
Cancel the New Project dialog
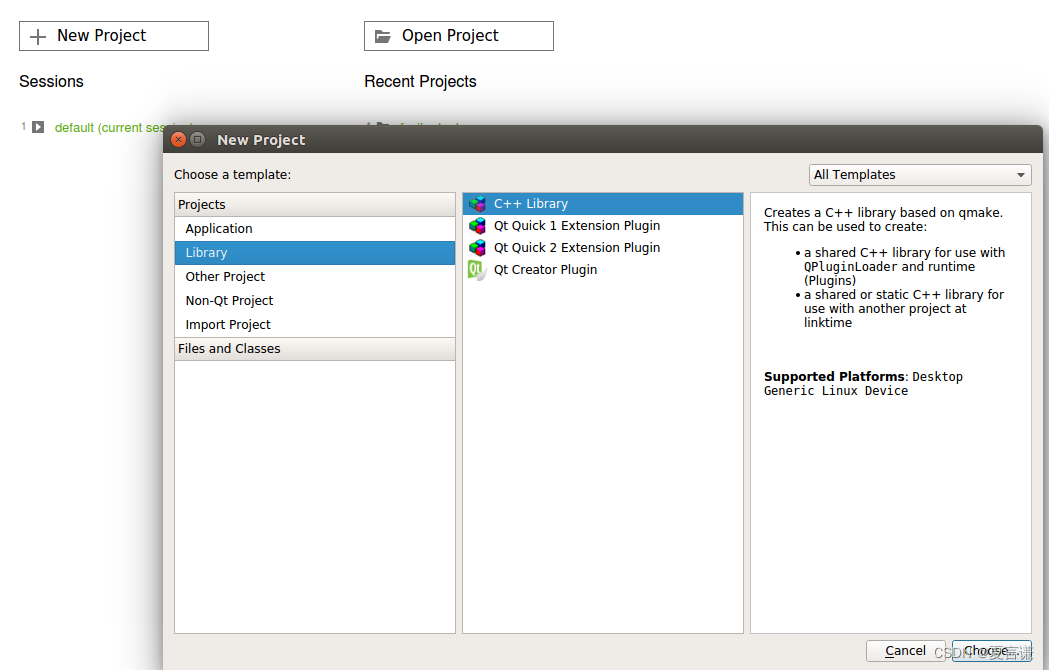[905, 651]
